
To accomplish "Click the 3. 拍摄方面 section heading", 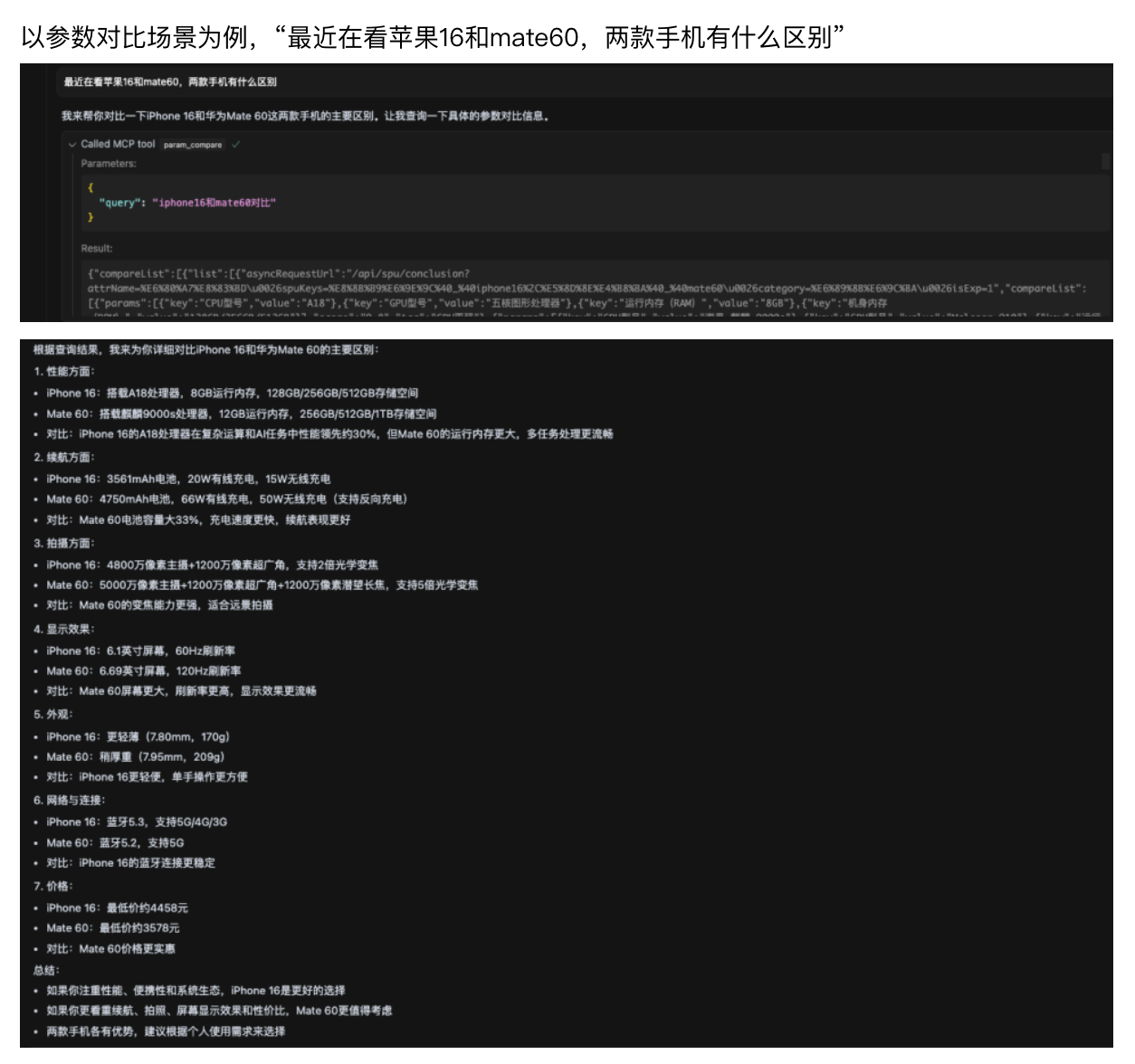I will pos(64,544).
